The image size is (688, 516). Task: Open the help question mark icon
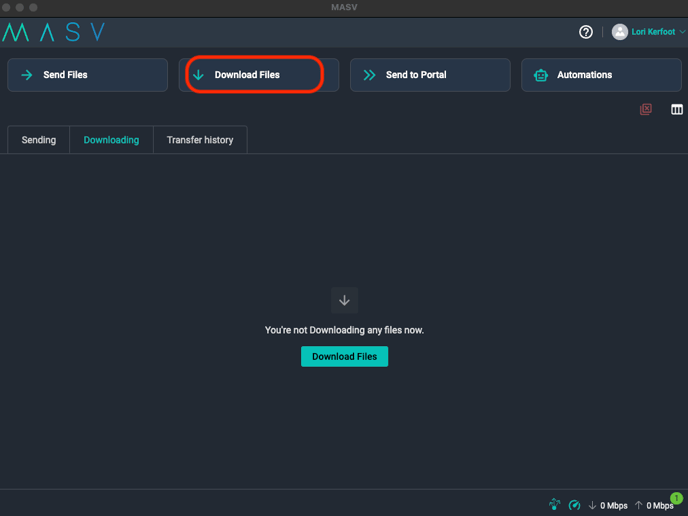tap(586, 32)
